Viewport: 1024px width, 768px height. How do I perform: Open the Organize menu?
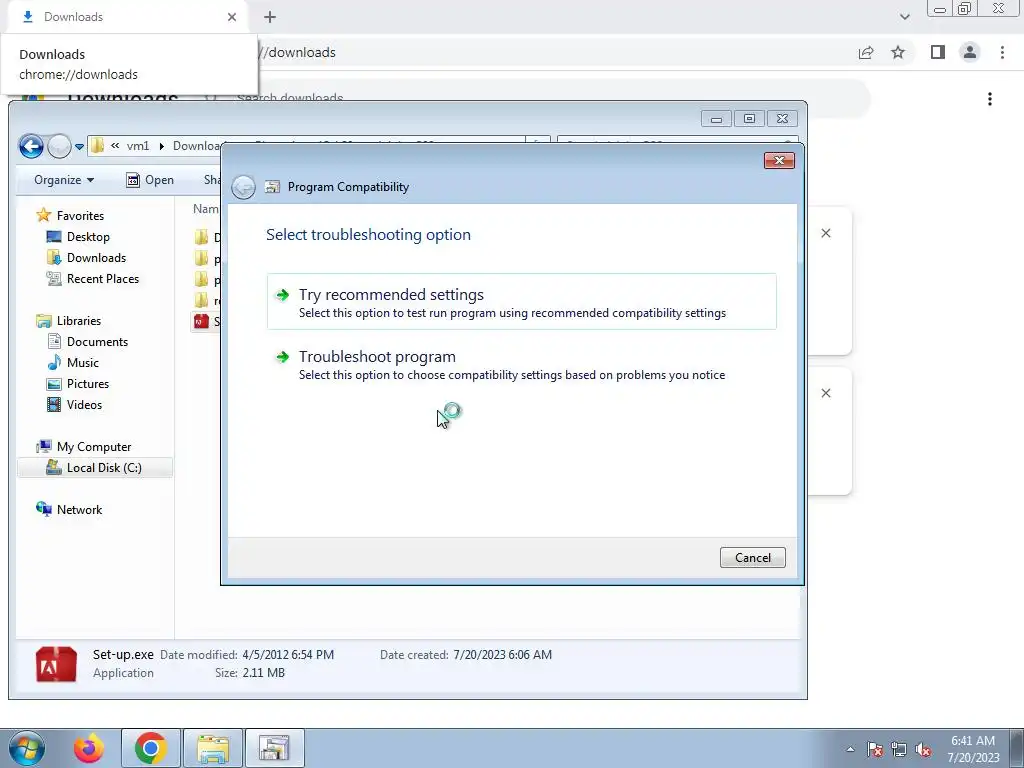point(64,180)
